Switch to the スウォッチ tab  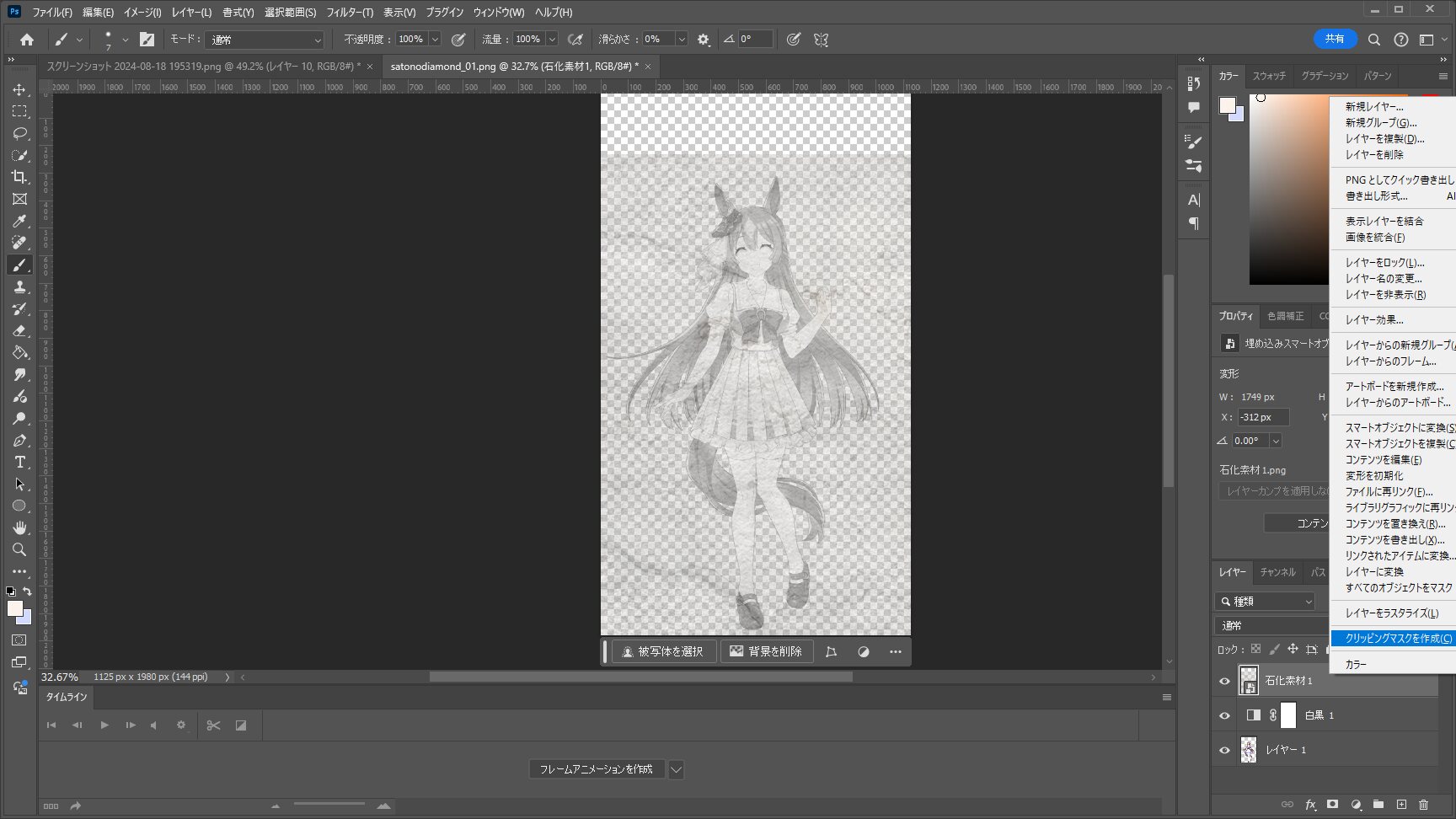(1269, 76)
